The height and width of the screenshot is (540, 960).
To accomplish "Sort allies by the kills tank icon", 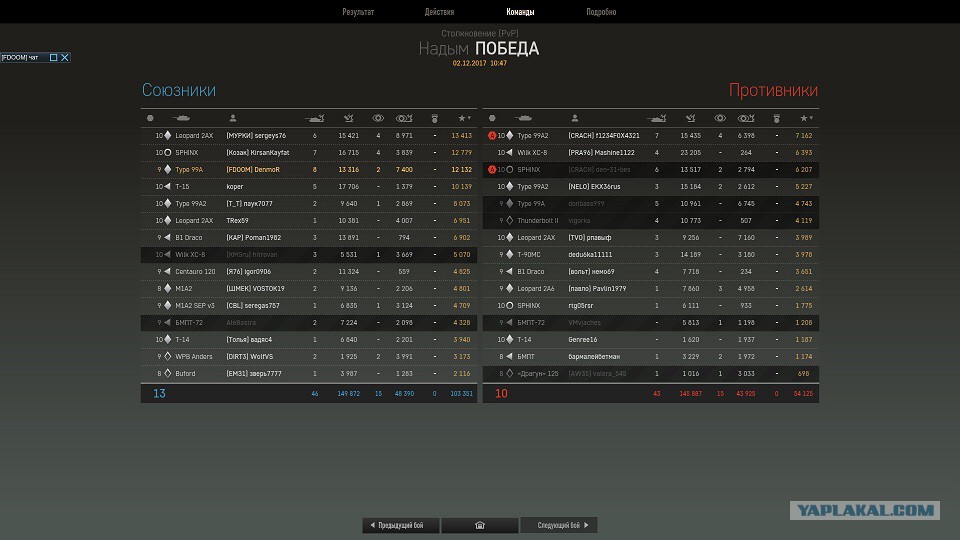I will pyautogui.click(x=315, y=118).
